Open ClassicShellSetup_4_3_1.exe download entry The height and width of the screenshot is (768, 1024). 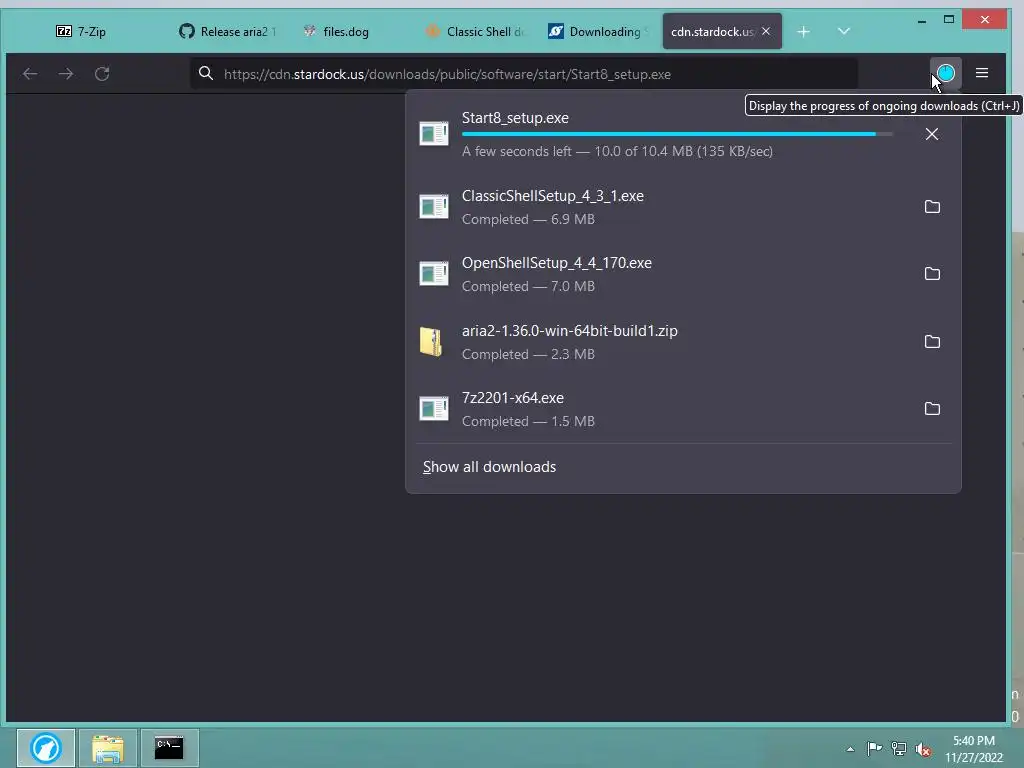661,207
